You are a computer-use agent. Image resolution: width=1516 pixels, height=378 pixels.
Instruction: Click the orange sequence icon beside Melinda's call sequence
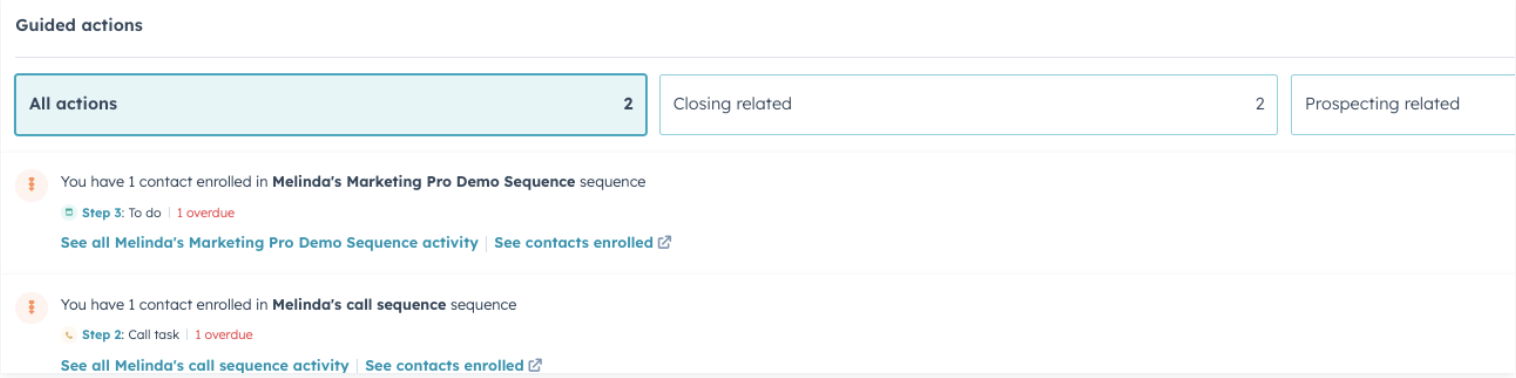click(x=31, y=307)
